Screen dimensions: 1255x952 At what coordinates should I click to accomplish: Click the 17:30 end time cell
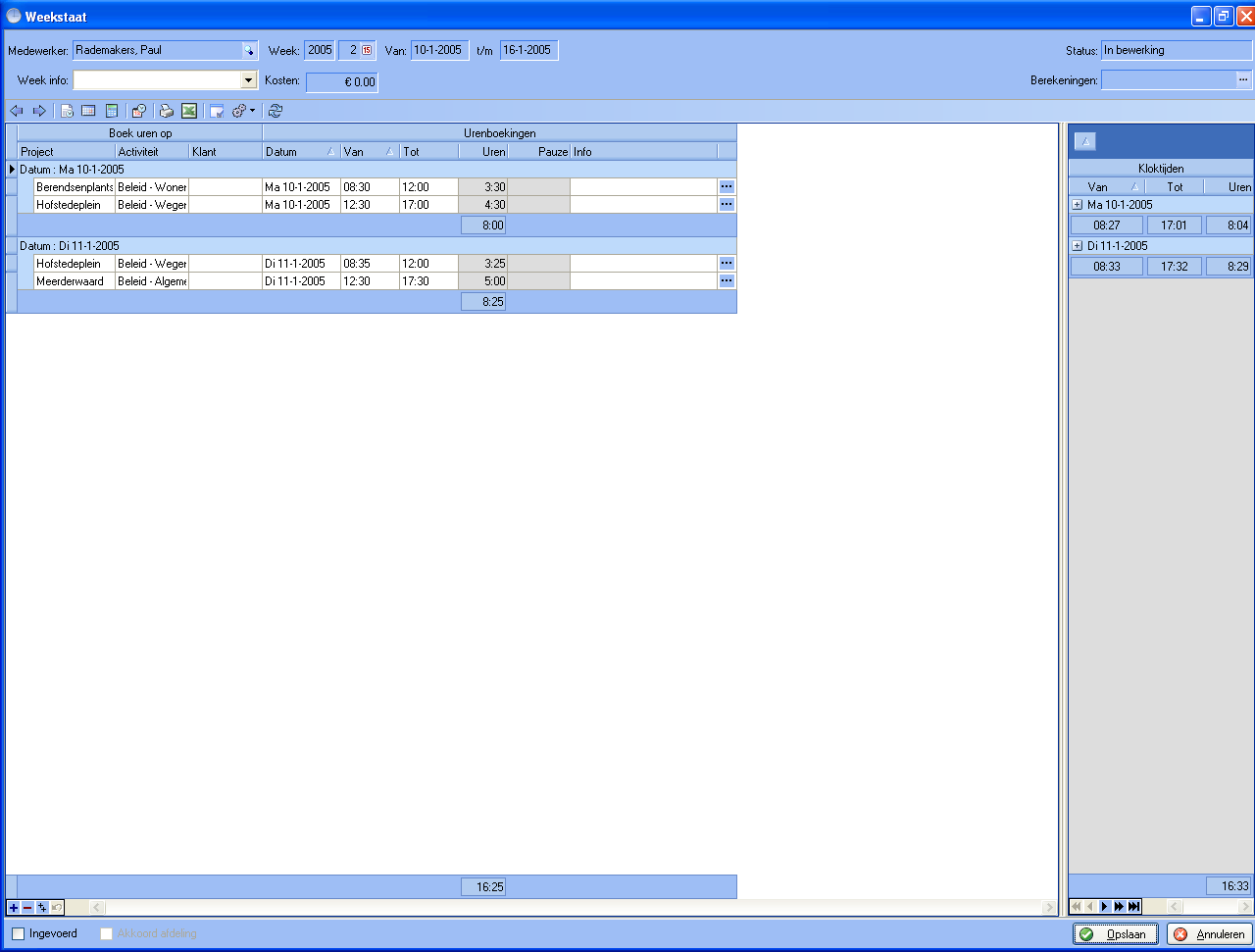428,280
